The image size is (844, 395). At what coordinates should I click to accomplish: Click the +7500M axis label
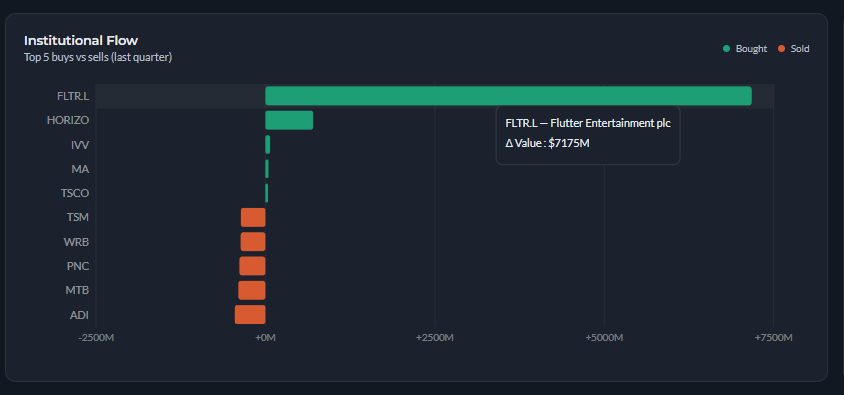click(773, 338)
